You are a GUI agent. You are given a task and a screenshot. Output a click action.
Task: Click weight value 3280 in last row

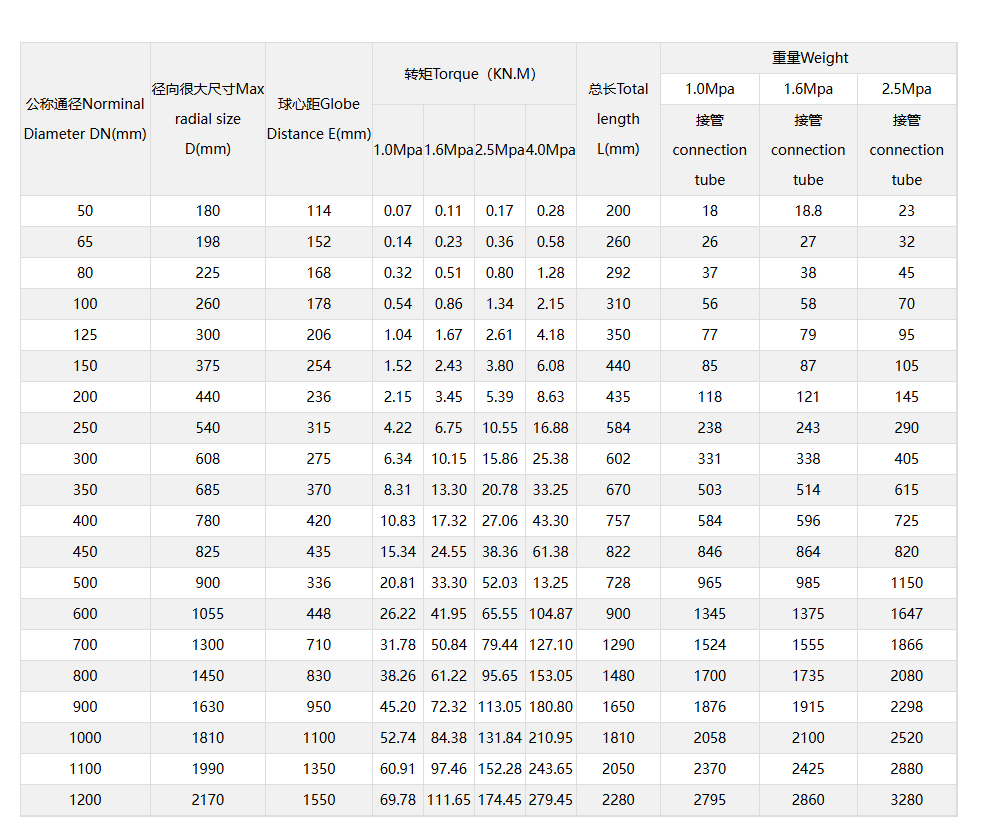point(906,799)
